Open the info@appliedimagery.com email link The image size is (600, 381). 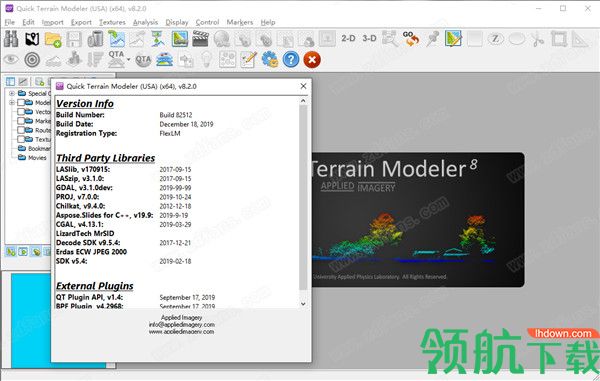(x=181, y=324)
